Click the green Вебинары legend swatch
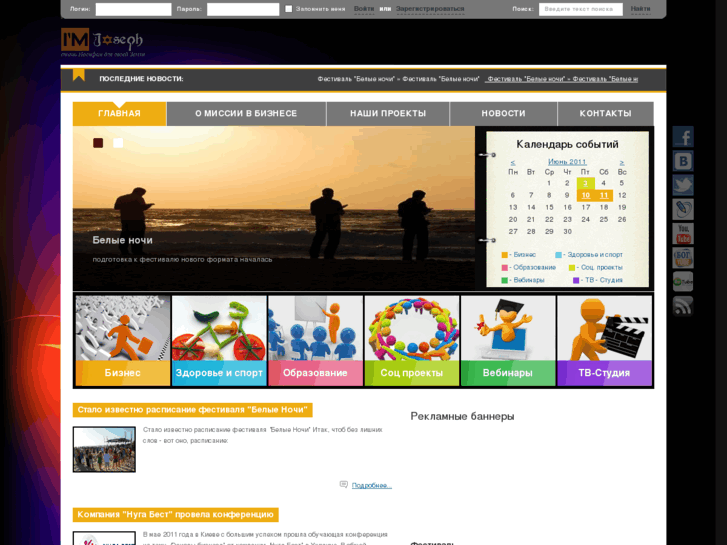The width and height of the screenshot is (727, 545). 504,281
